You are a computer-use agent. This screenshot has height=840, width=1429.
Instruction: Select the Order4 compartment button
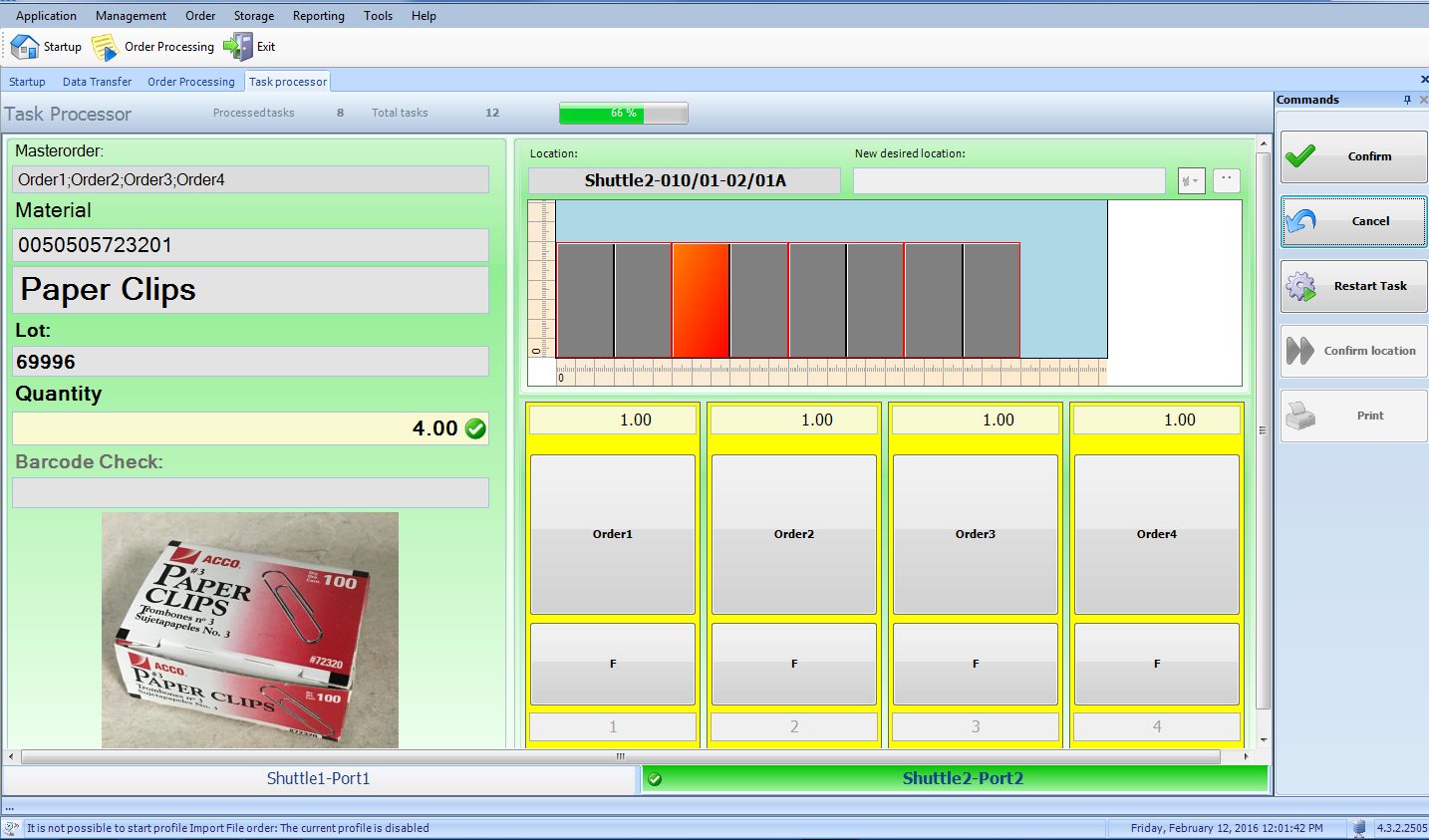[1156, 534]
